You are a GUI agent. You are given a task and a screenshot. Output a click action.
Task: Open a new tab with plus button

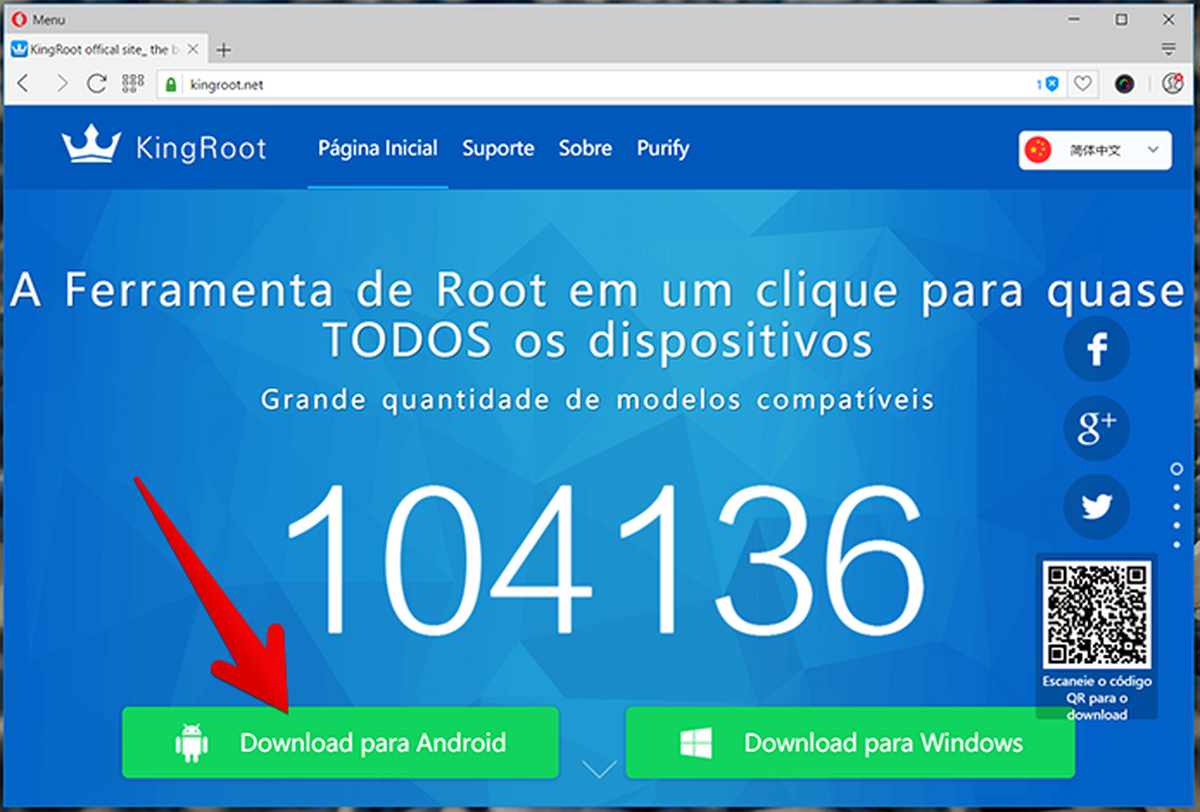point(224,49)
